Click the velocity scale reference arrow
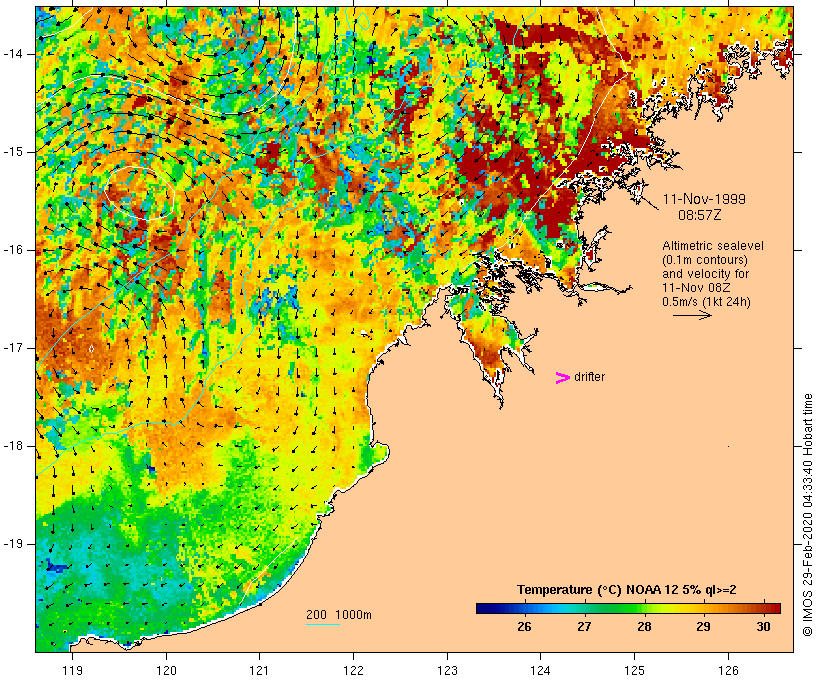The height and width of the screenshot is (680, 820). [692, 315]
